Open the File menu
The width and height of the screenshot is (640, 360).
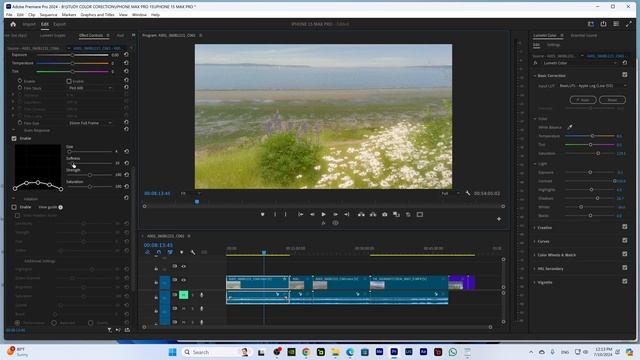9,15
